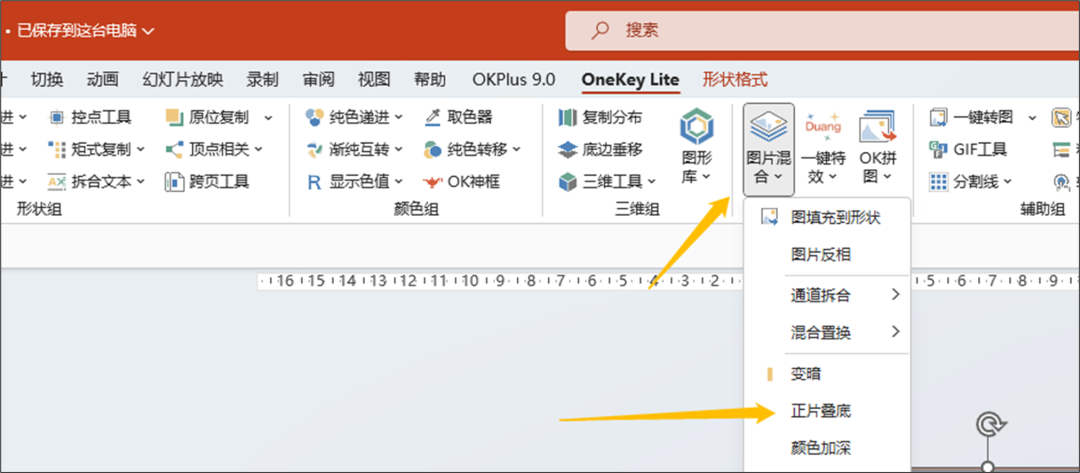Select the 显示色值 tool
The width and height of the screenshot is (1080, 473).
click(354, 181)
